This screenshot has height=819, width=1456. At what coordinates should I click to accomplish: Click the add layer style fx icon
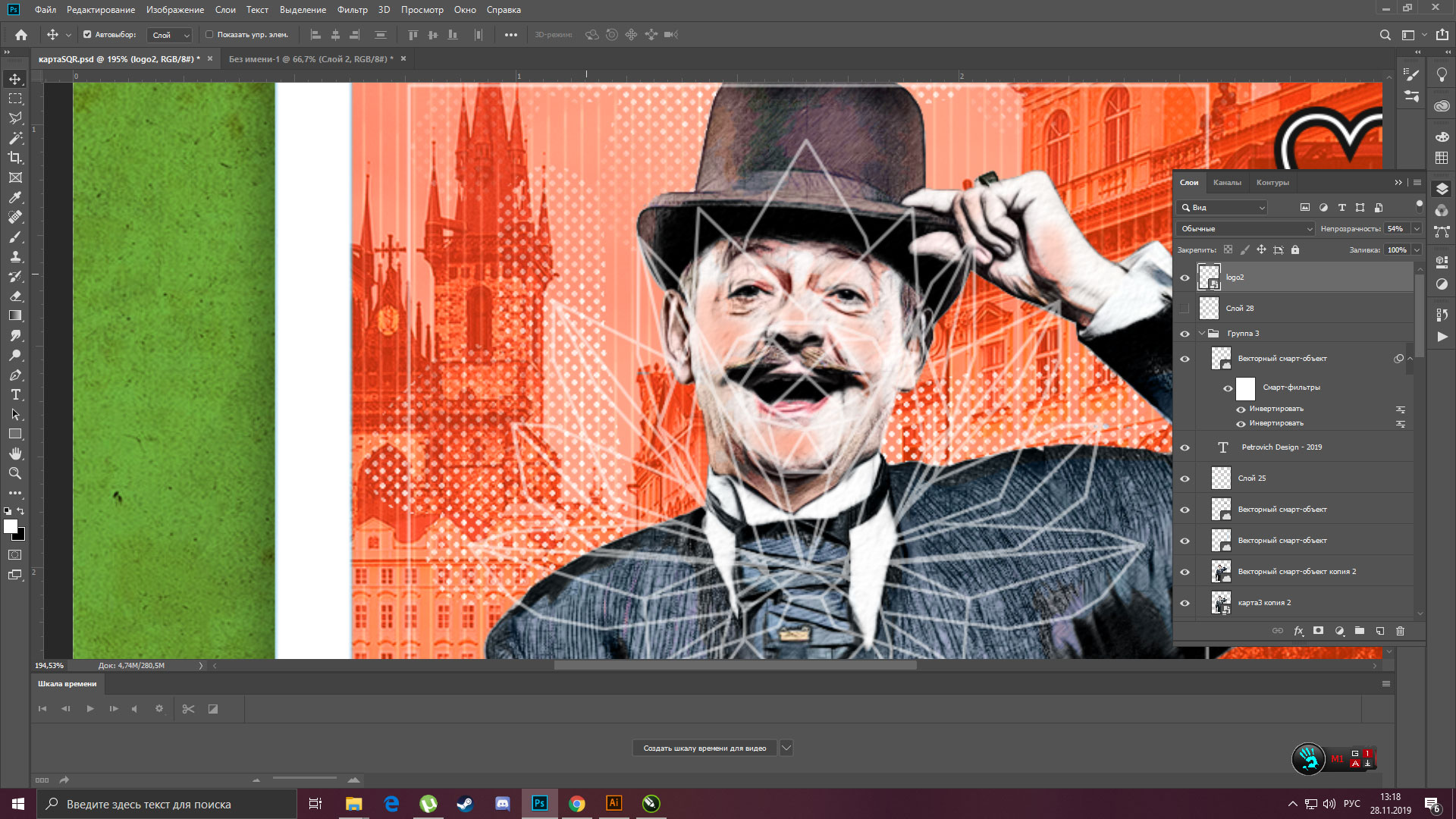(x=1298, y=631)
